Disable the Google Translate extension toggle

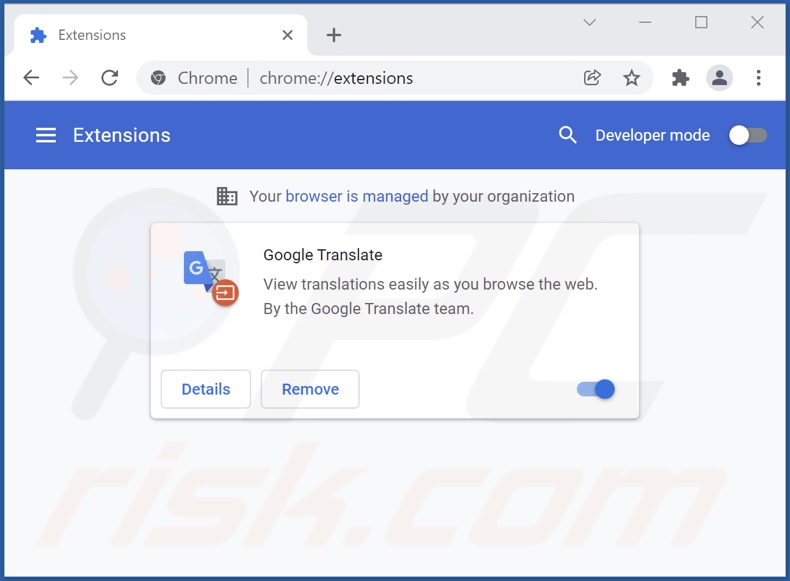(x=596, y=389)
